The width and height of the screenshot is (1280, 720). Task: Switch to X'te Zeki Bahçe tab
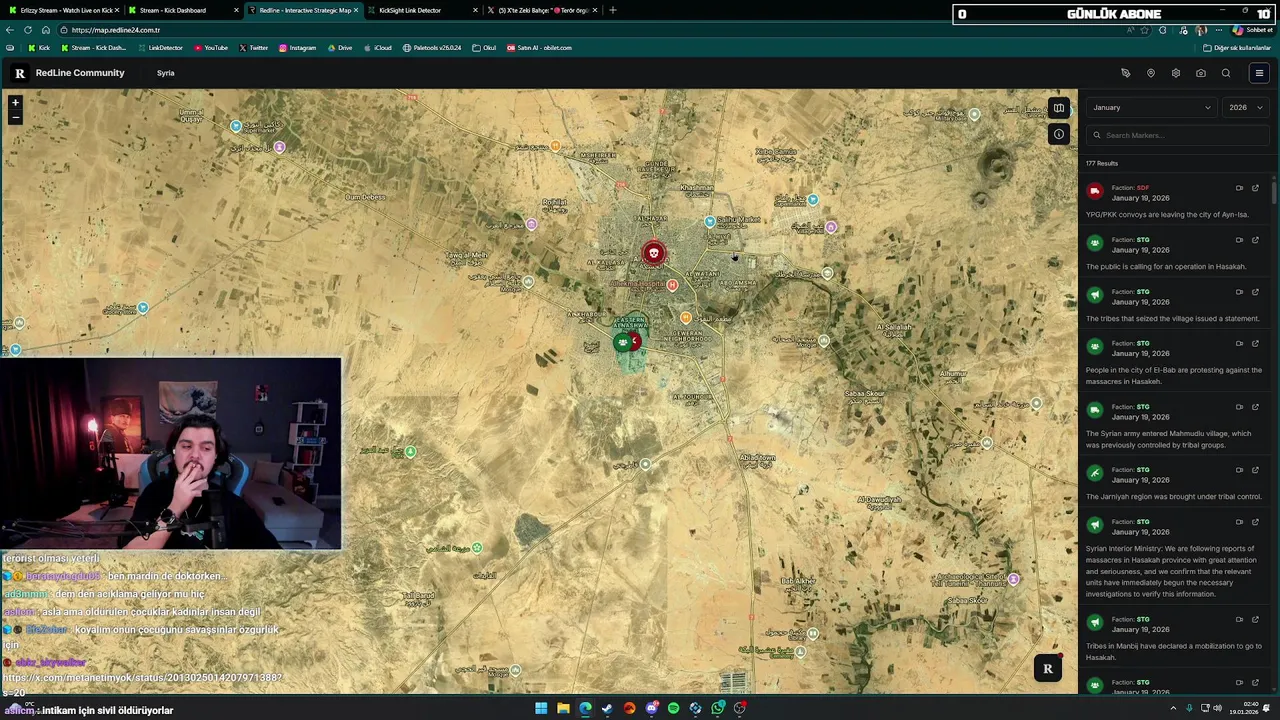[541, 10]
